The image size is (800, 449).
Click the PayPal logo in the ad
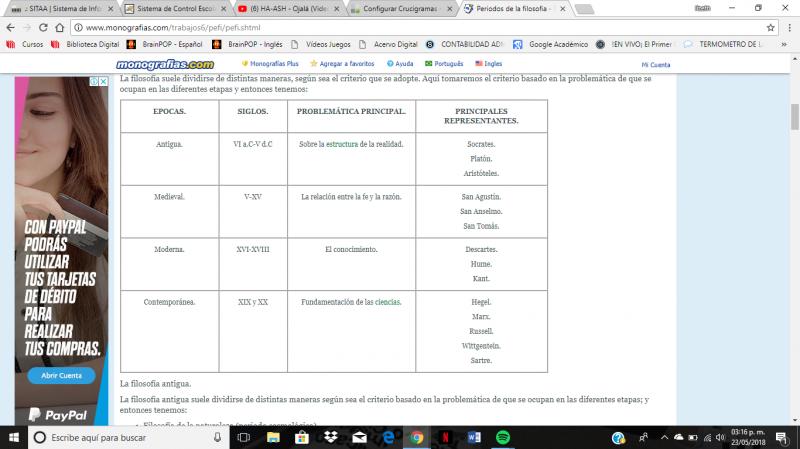click(58, 415)
